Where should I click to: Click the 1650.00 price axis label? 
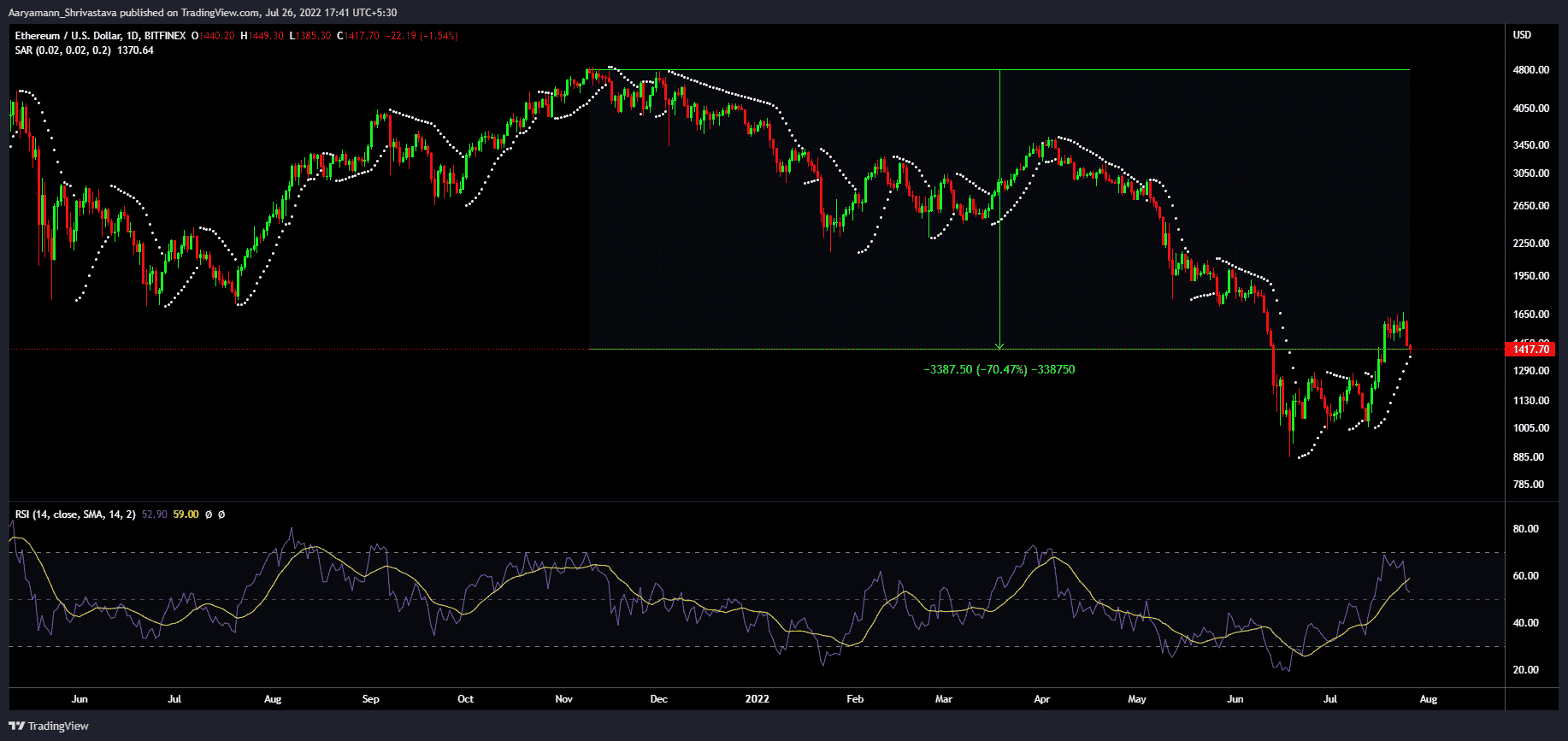[1530, 315]
